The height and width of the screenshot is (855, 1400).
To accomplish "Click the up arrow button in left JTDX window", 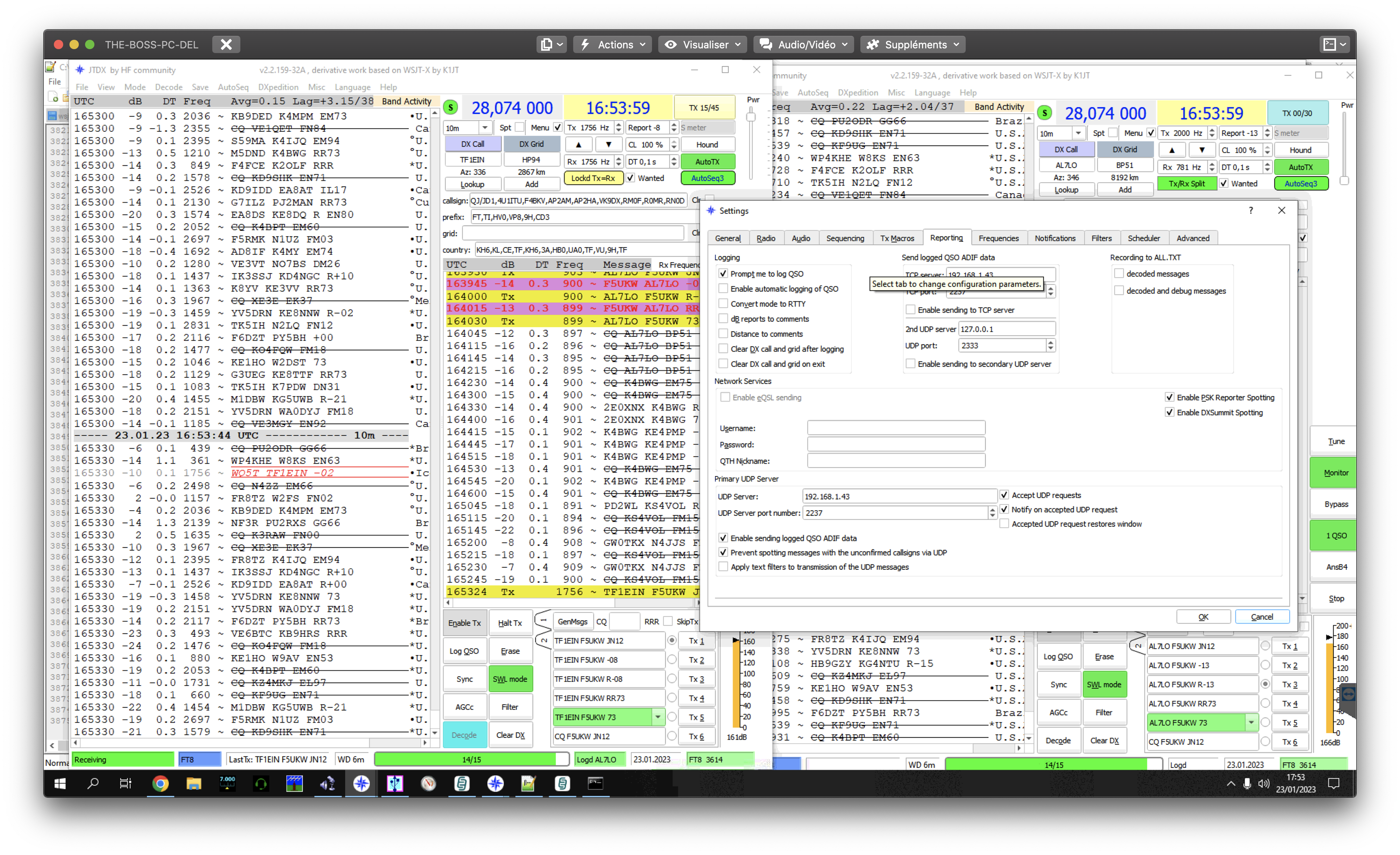I will (x=578, y=144).
